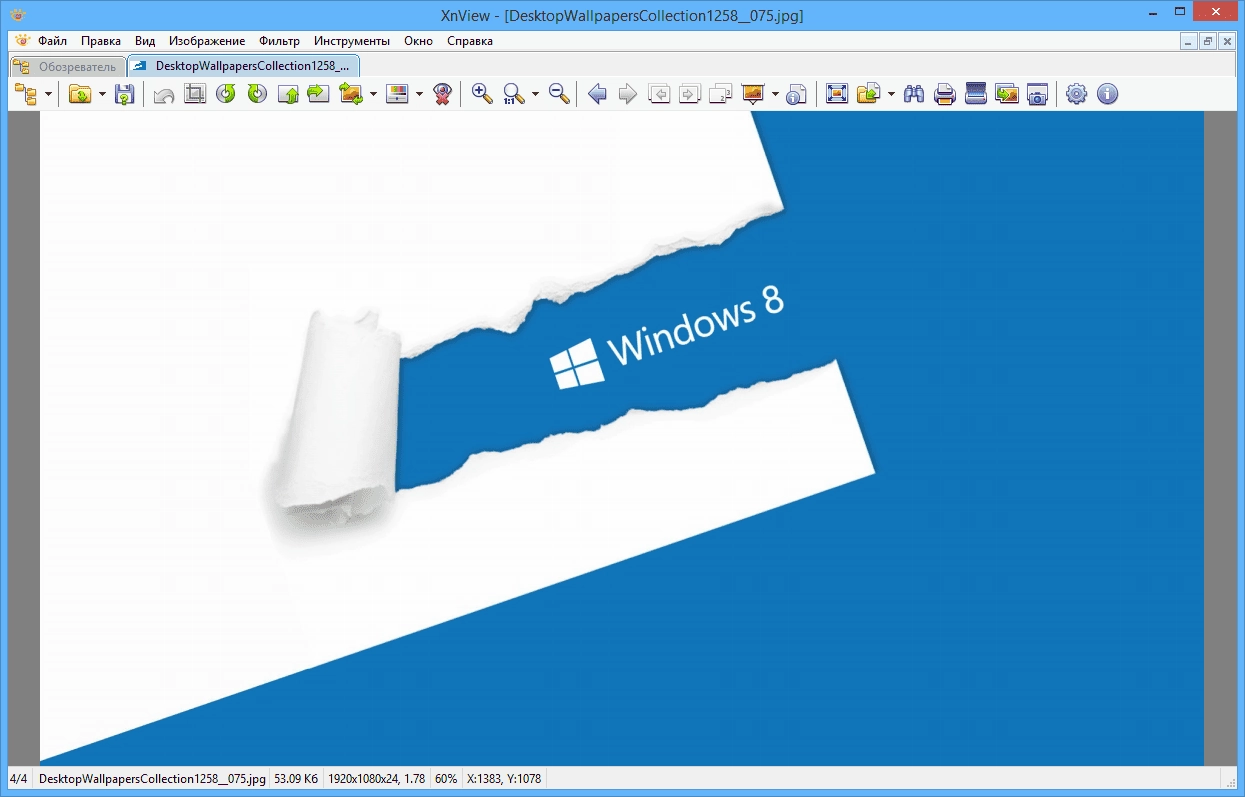The image size is (1245, 797).
Task: Click the 53.09 КБ file size
Action: [x=296, y=778]
